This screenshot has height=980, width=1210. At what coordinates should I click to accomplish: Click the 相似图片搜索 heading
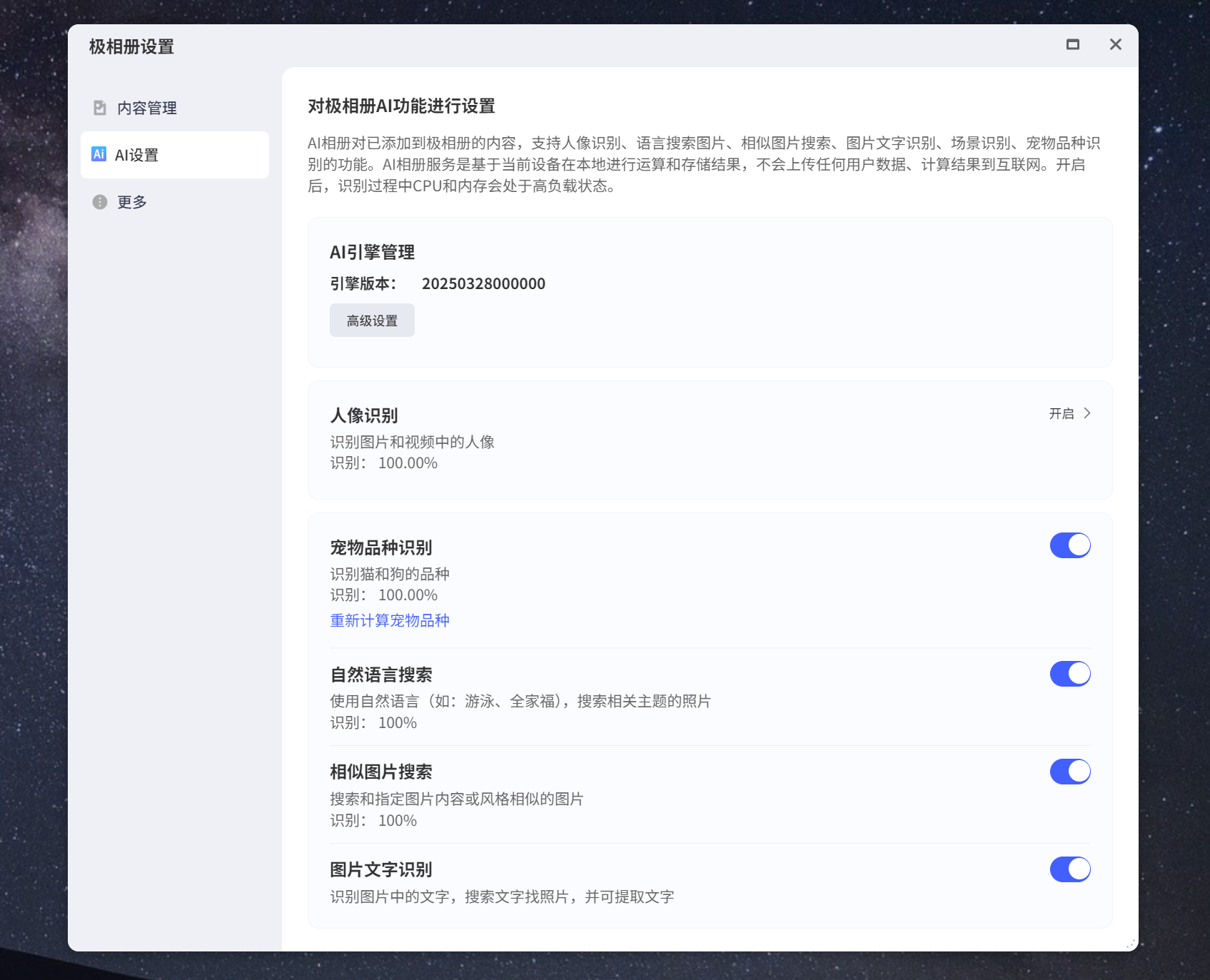click(381, 772)
